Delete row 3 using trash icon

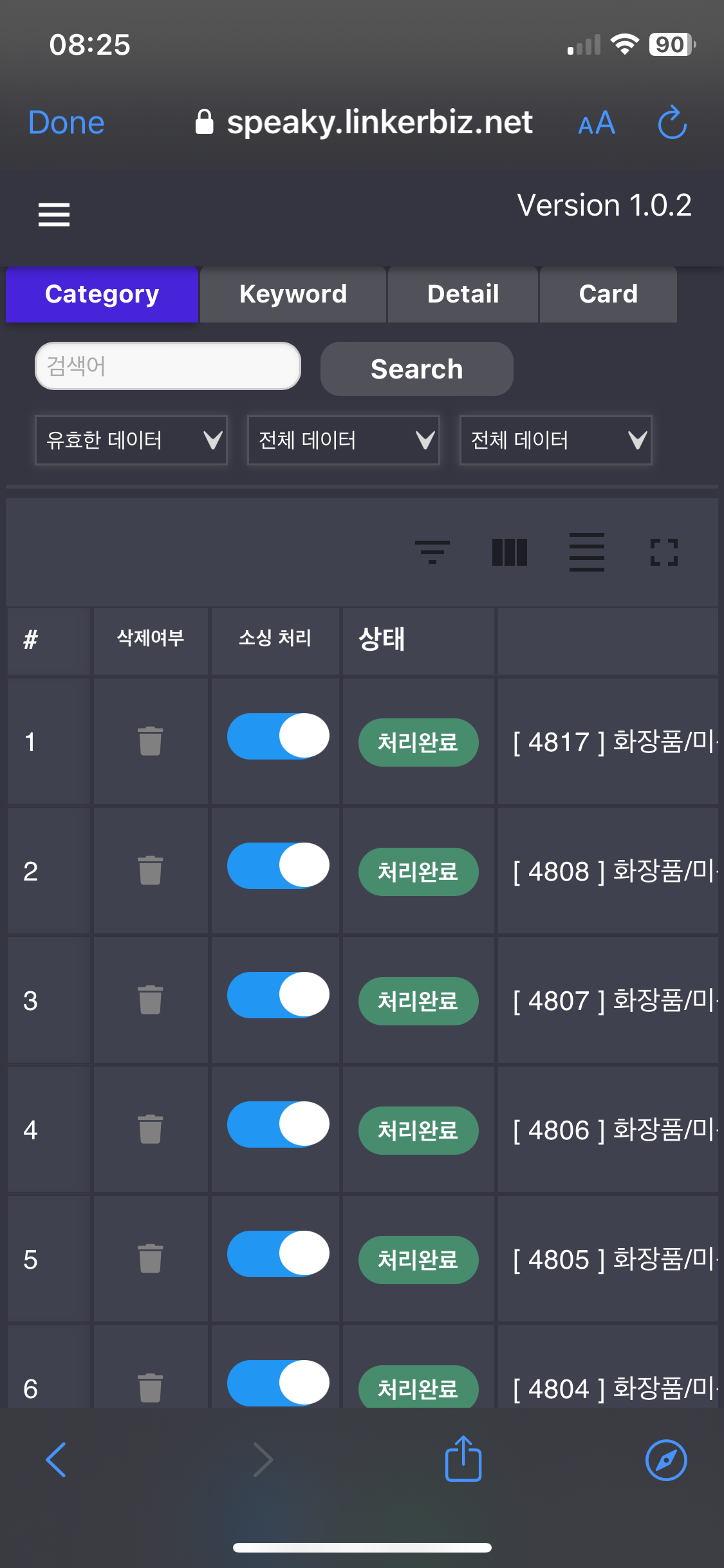(x=151, y=1000)
